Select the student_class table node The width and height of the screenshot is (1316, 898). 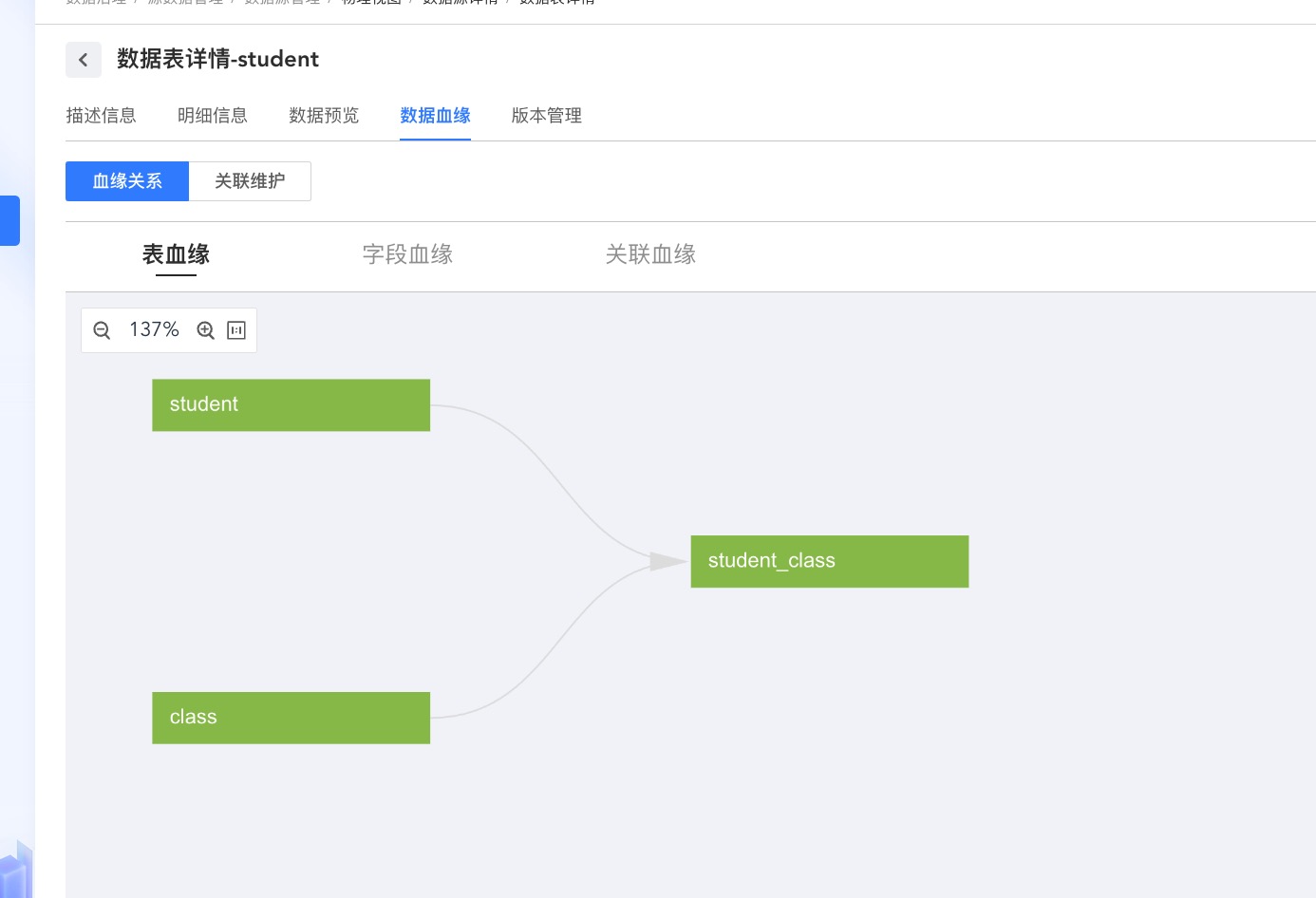[x=830, y=561]
